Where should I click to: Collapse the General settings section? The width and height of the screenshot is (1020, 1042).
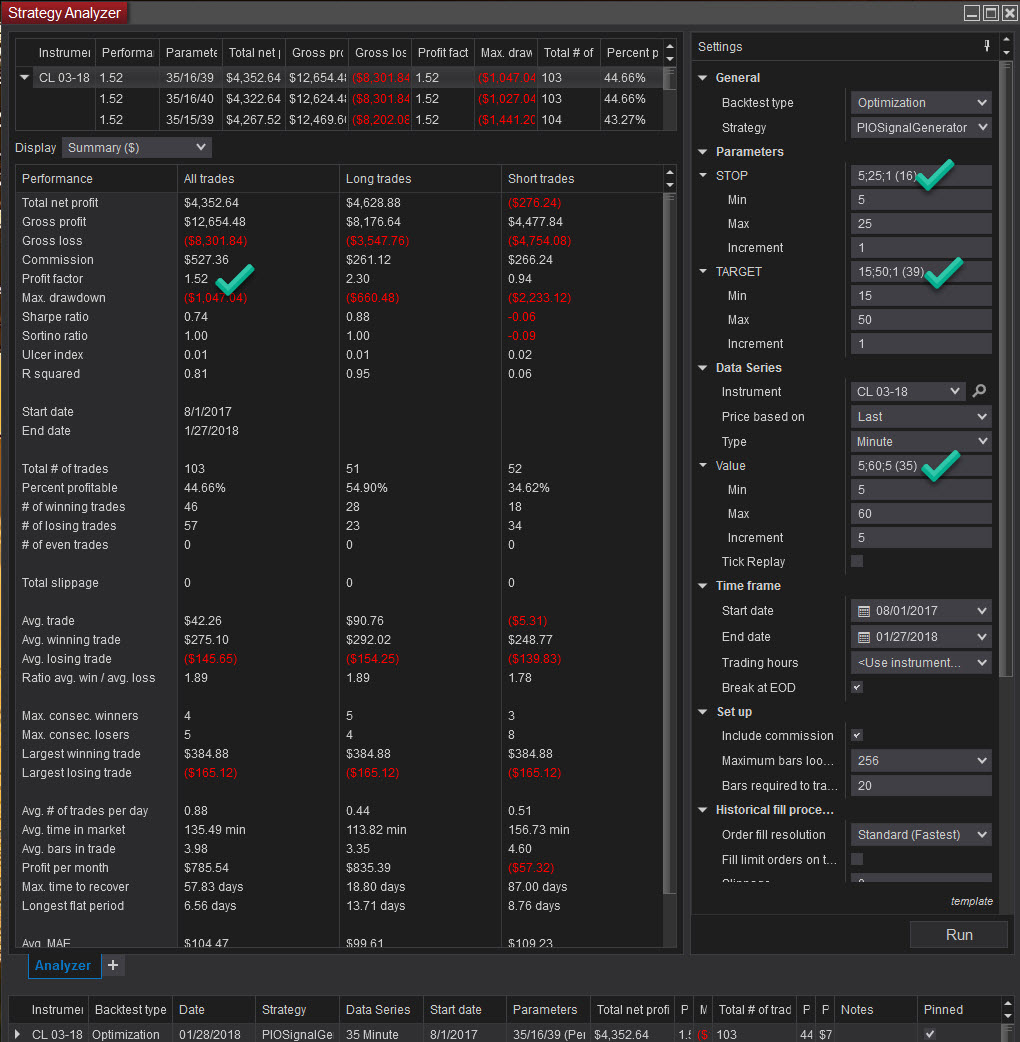point(703,78)
